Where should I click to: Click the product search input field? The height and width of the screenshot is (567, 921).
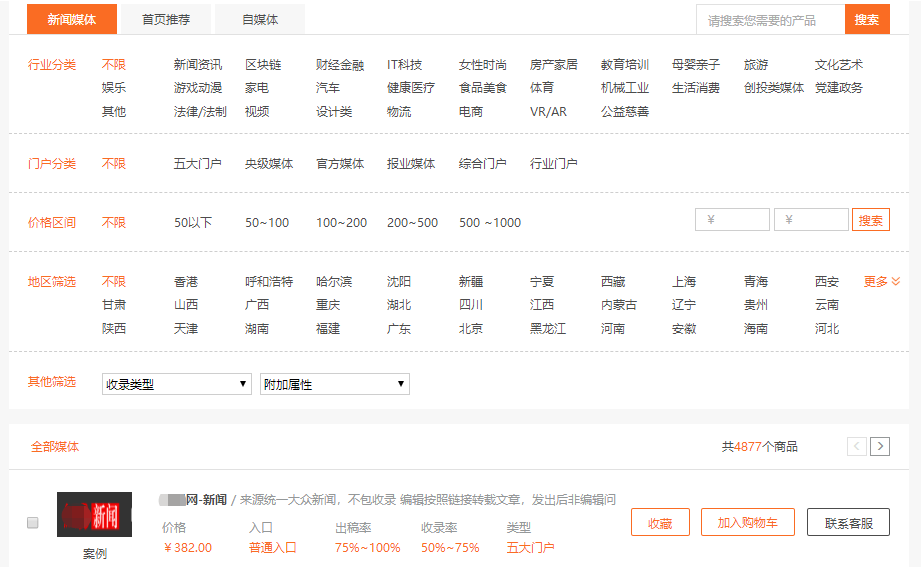770,20
